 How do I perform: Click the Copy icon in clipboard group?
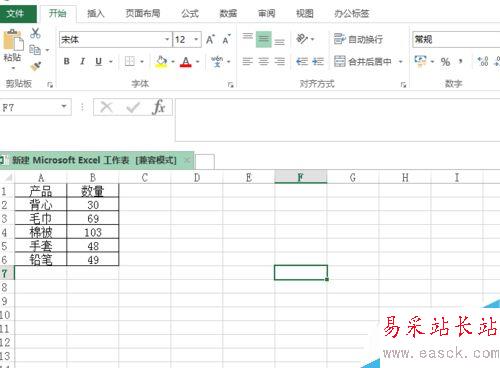coord(35,50)
